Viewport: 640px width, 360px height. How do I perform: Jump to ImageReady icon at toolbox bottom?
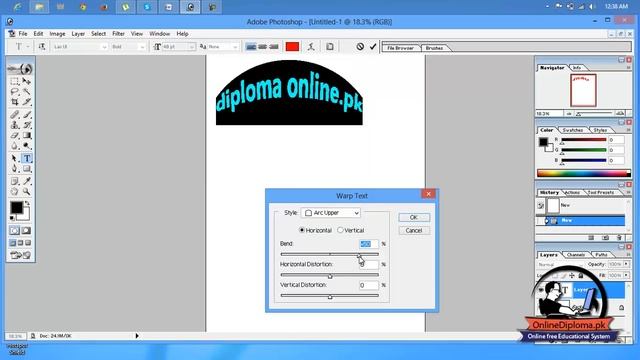(x=21, y=256)
